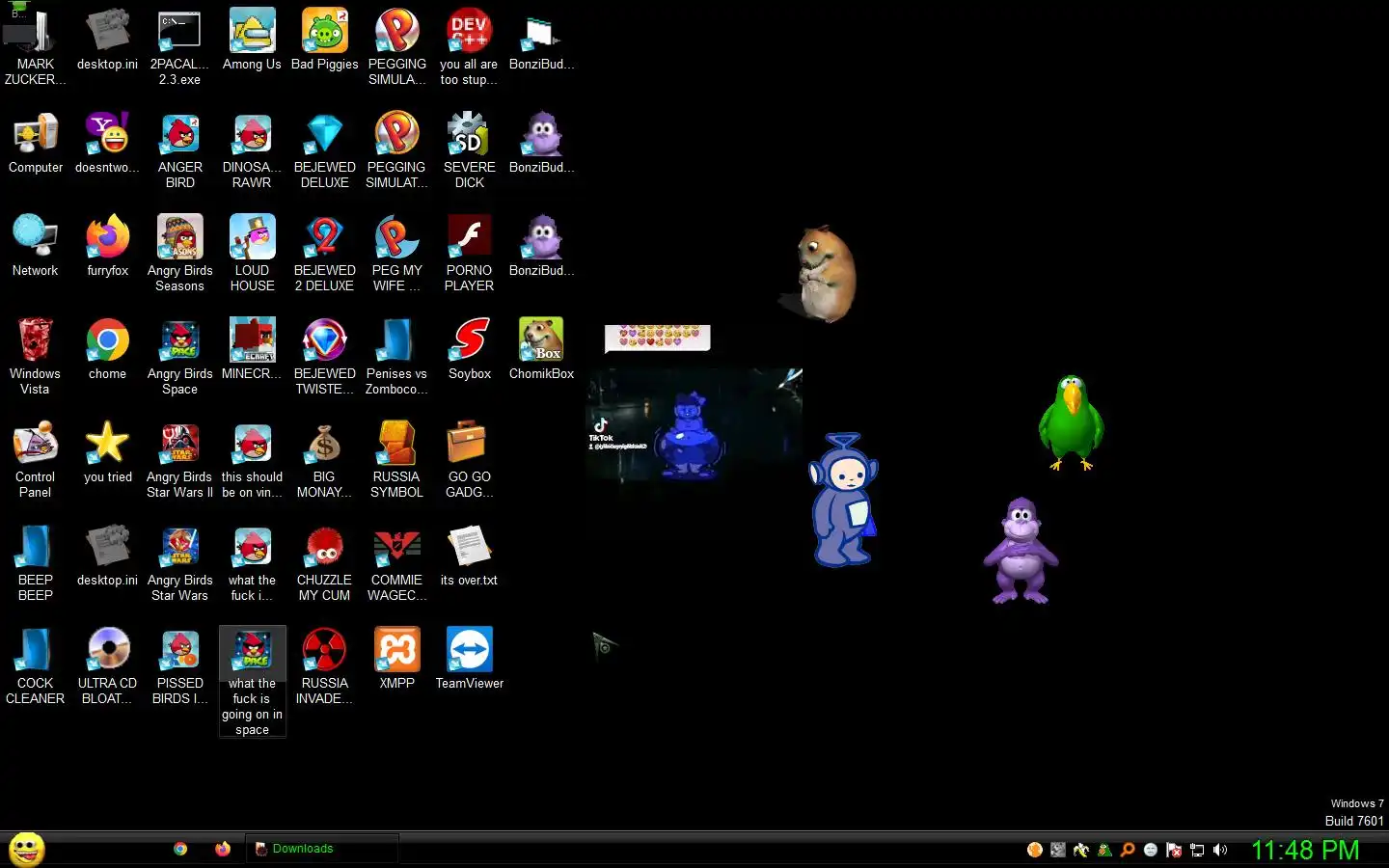
Task: Click the pineapple tray icon
Action: (1104, 850)
